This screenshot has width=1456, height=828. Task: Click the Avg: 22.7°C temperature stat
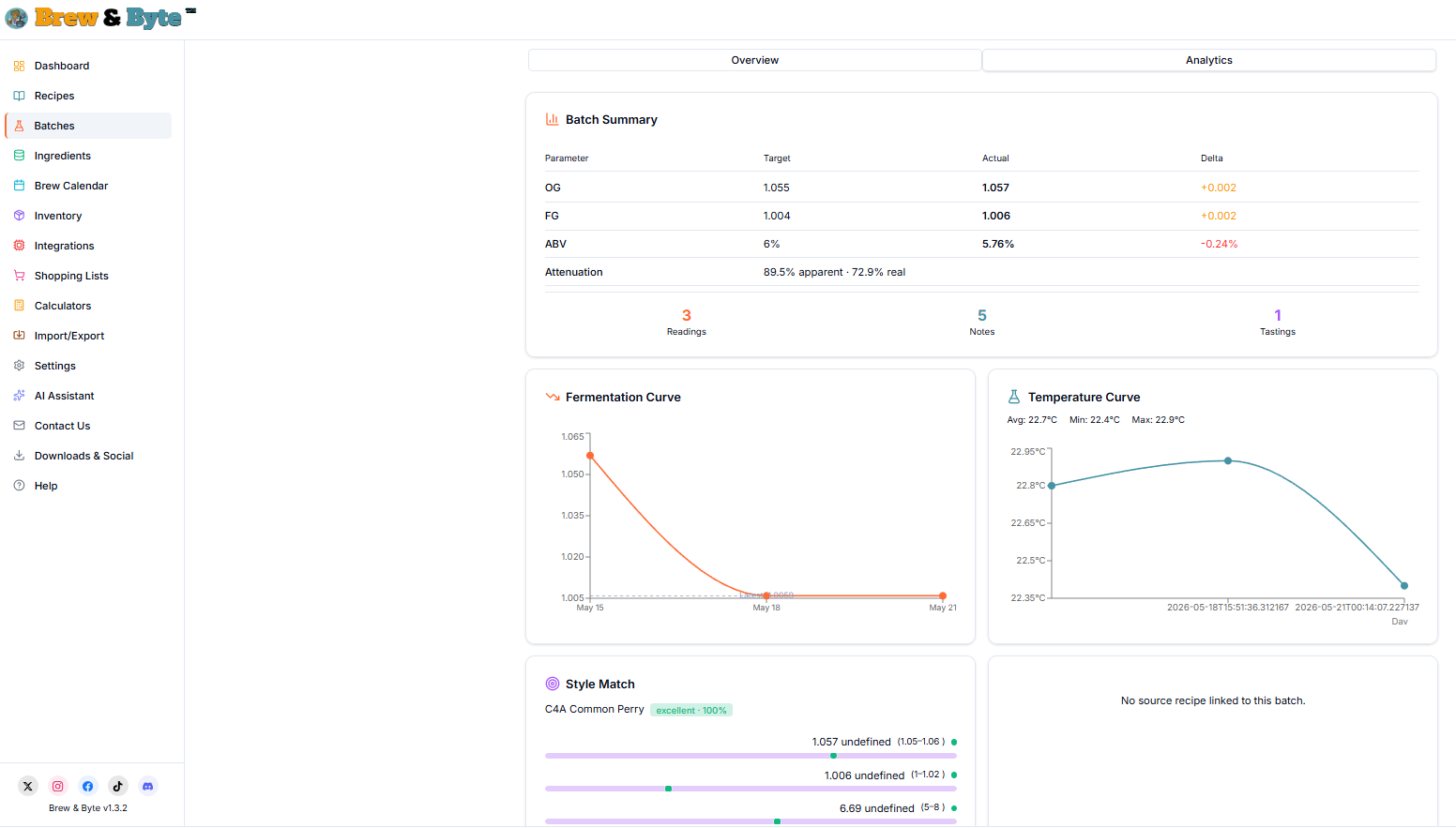point(1032,420)
